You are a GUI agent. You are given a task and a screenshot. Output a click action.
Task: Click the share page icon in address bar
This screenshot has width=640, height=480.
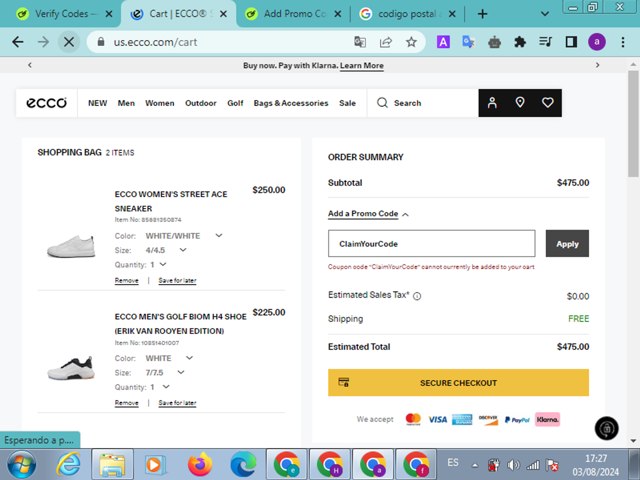coord(386,42)
